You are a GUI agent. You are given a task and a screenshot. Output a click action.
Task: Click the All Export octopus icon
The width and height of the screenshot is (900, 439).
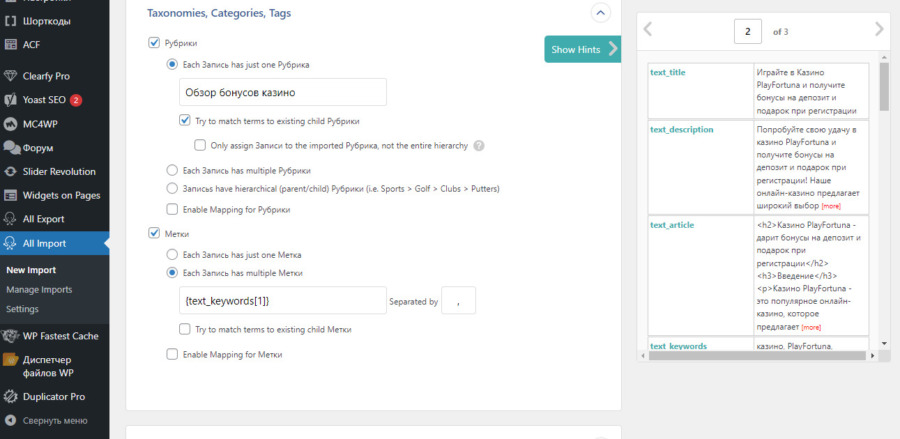(10, 219)
